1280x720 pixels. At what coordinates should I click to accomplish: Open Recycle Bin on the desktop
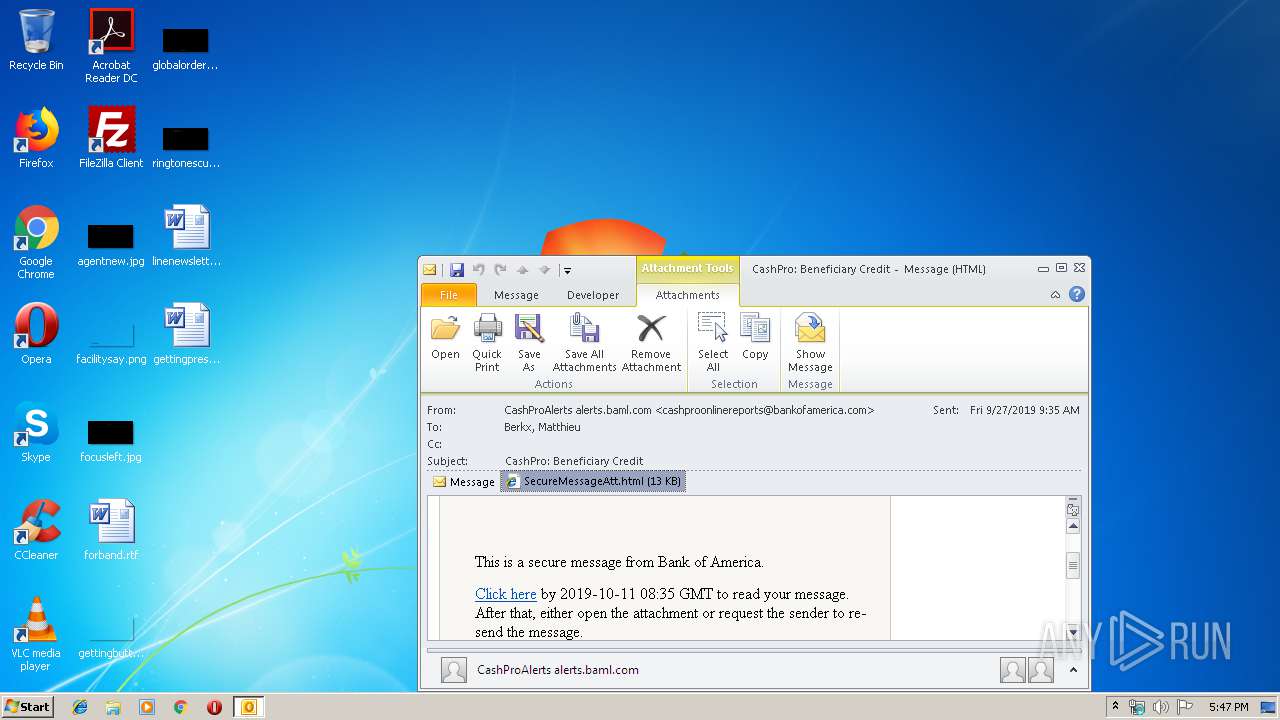(36, 40)
